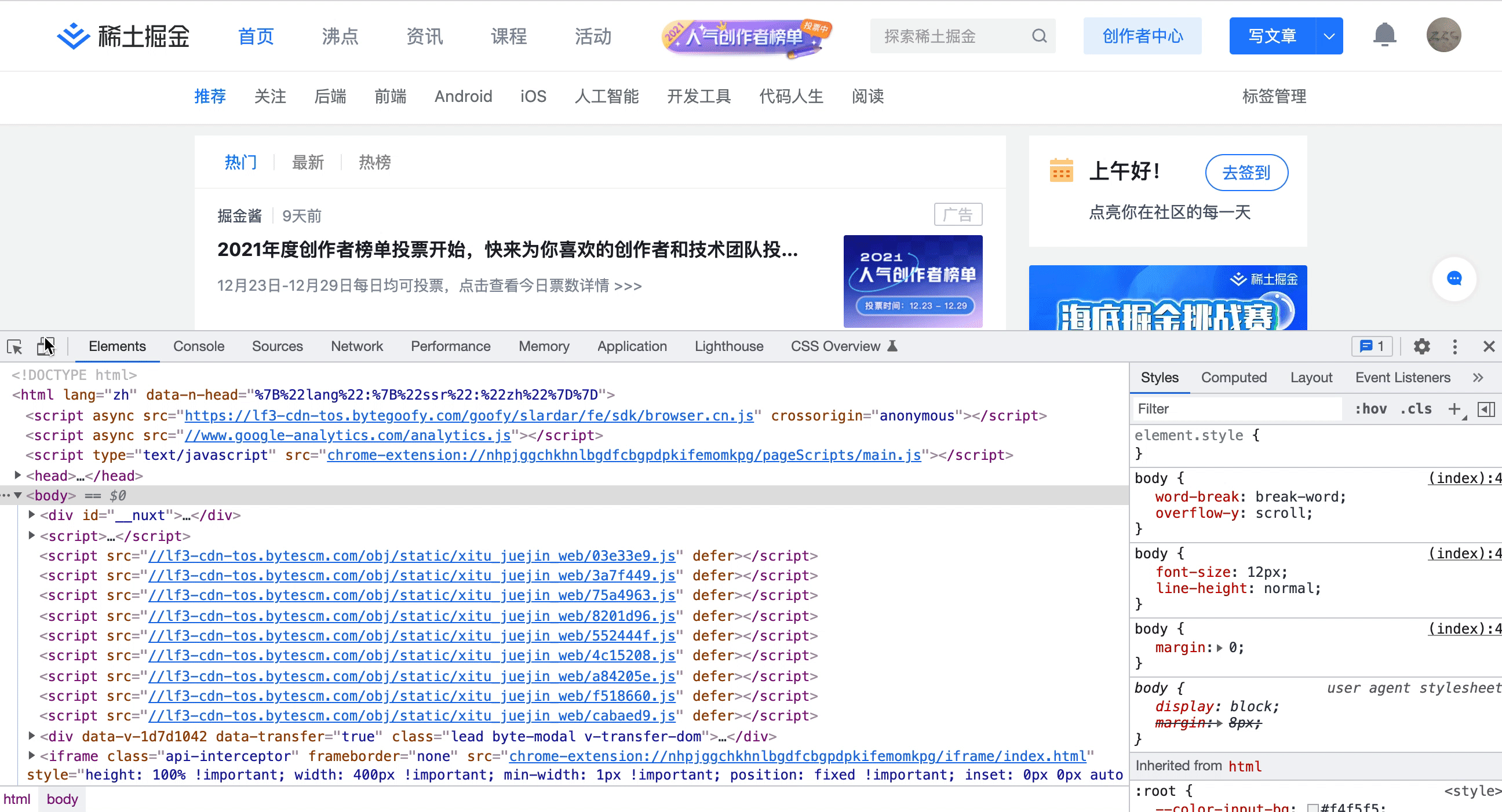The height and width of the screenshot is (812, 1502).
Task: Toggle the computed styles sidebar in Styles pane
Action: click(1486, 409)
